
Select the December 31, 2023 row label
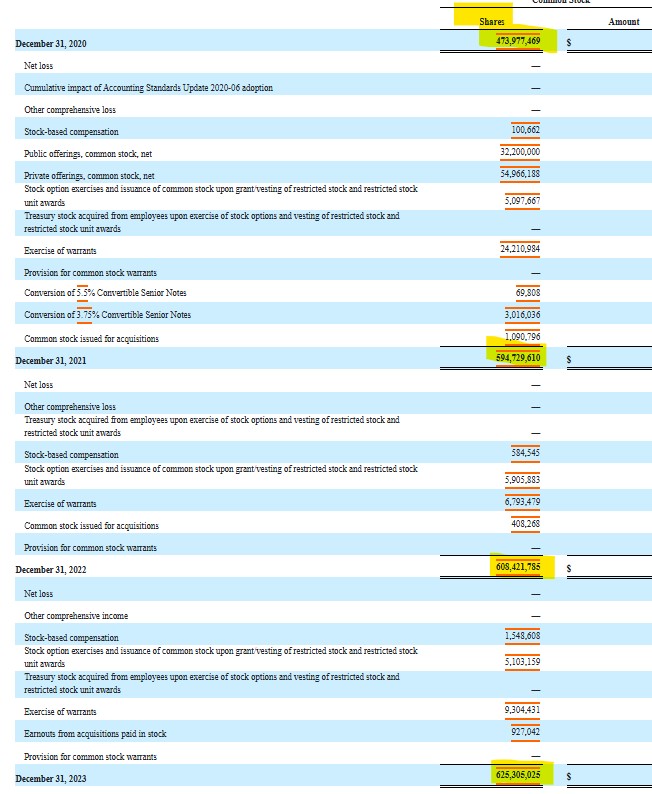point(51,779)
